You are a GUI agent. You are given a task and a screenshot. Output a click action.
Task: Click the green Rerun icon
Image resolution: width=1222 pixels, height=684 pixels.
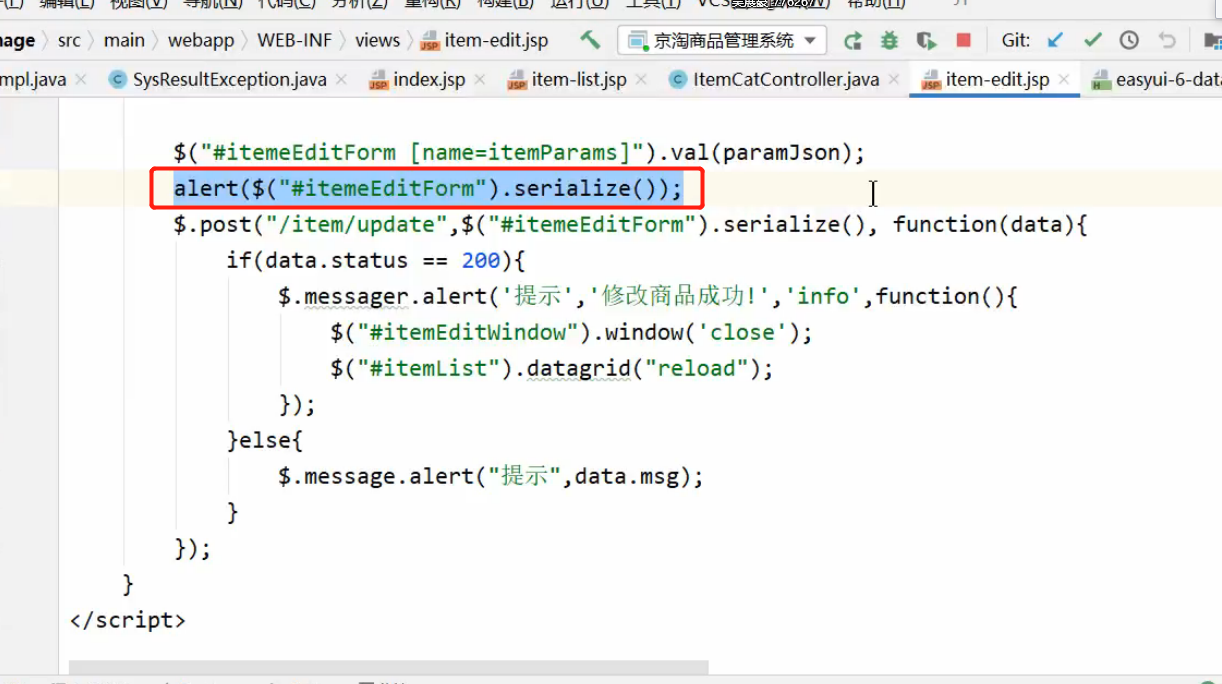(x=853, y=40)
